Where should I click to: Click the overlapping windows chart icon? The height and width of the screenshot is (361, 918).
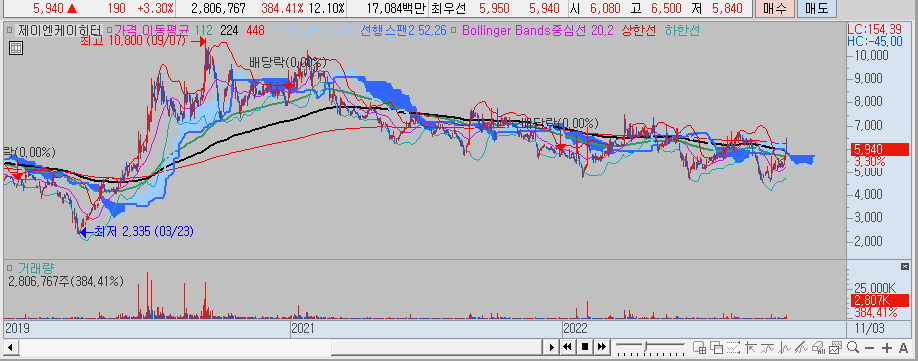tap(716, 348)
